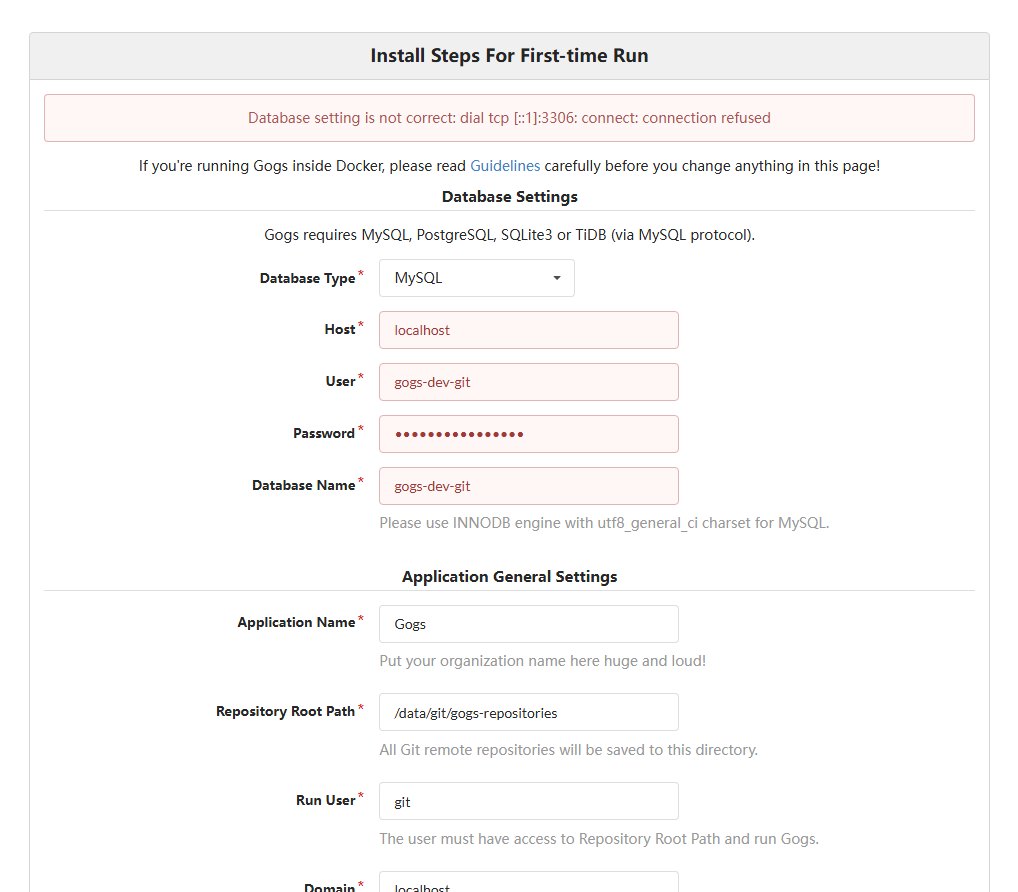This screenshot has width=1018, height=892.
Task: Click the Run User label
Action: 325,800
